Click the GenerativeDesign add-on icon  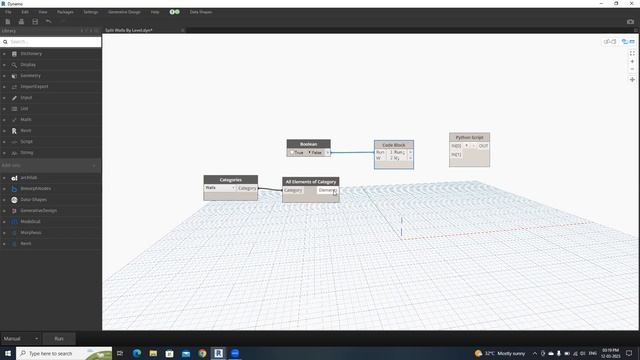coord(14,211)
